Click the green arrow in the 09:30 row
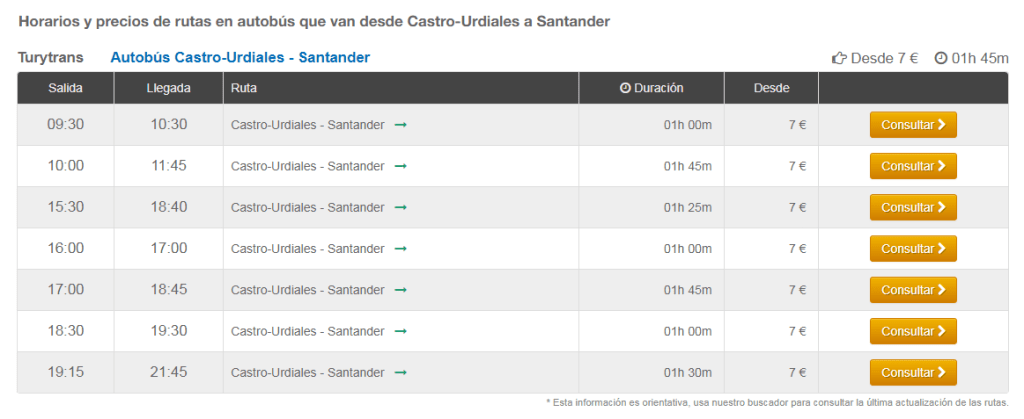The width and height of the screenshot is (1024, 419). point(401,125)
